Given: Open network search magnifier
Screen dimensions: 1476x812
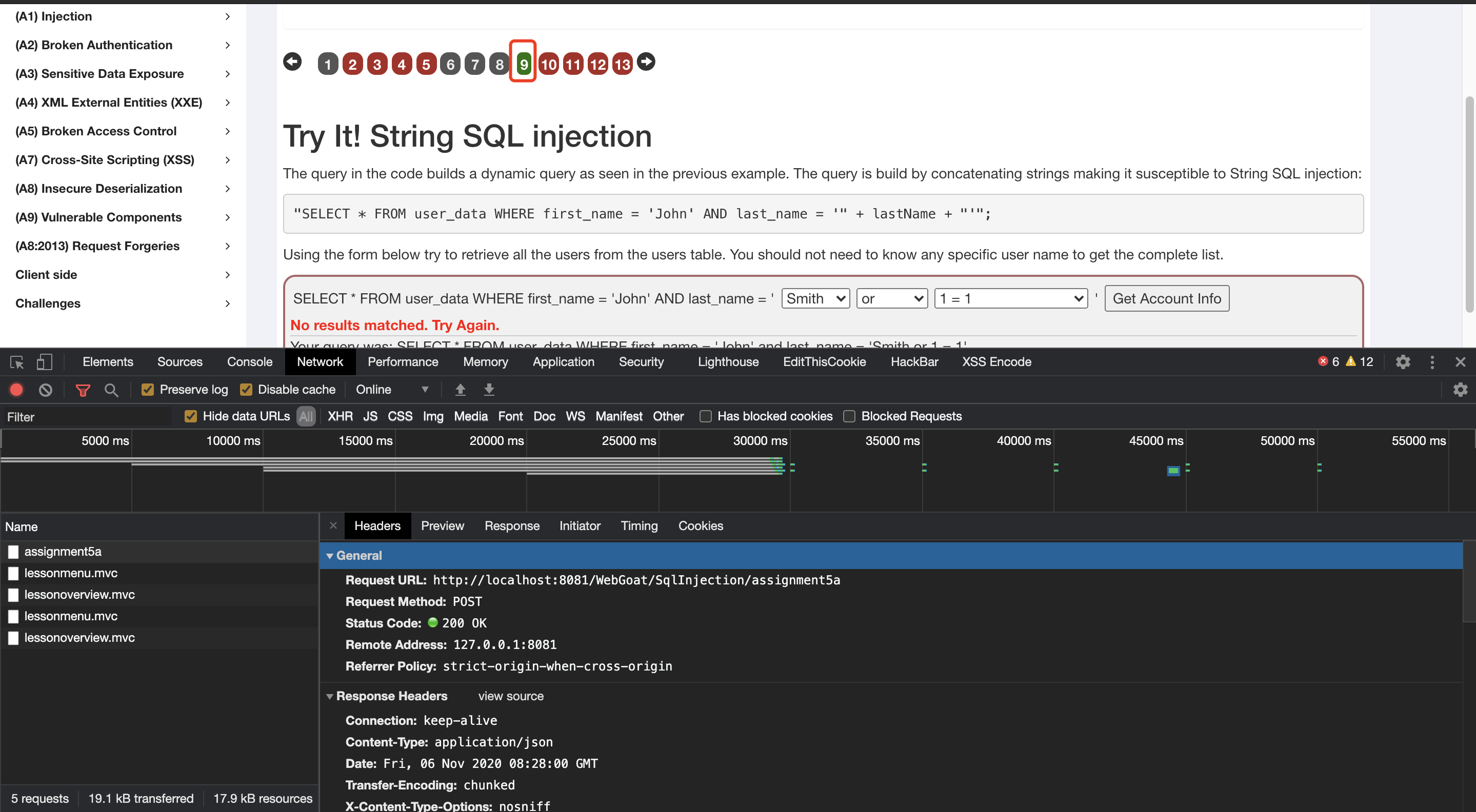Looking at the screenshot, I should click(111, 390).
